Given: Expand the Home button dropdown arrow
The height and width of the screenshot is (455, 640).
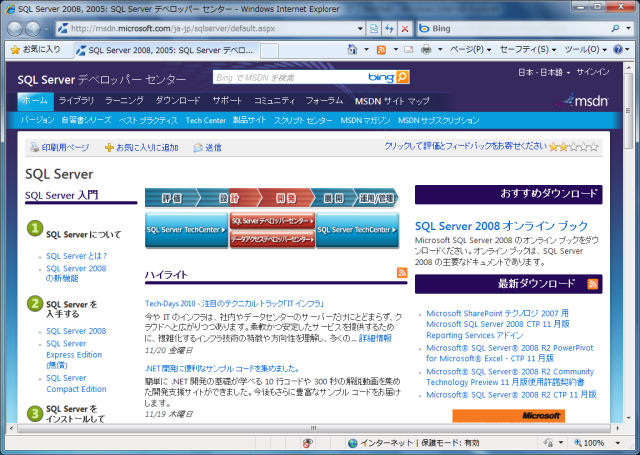Looking at the screenshot, I should pos(366,50).
